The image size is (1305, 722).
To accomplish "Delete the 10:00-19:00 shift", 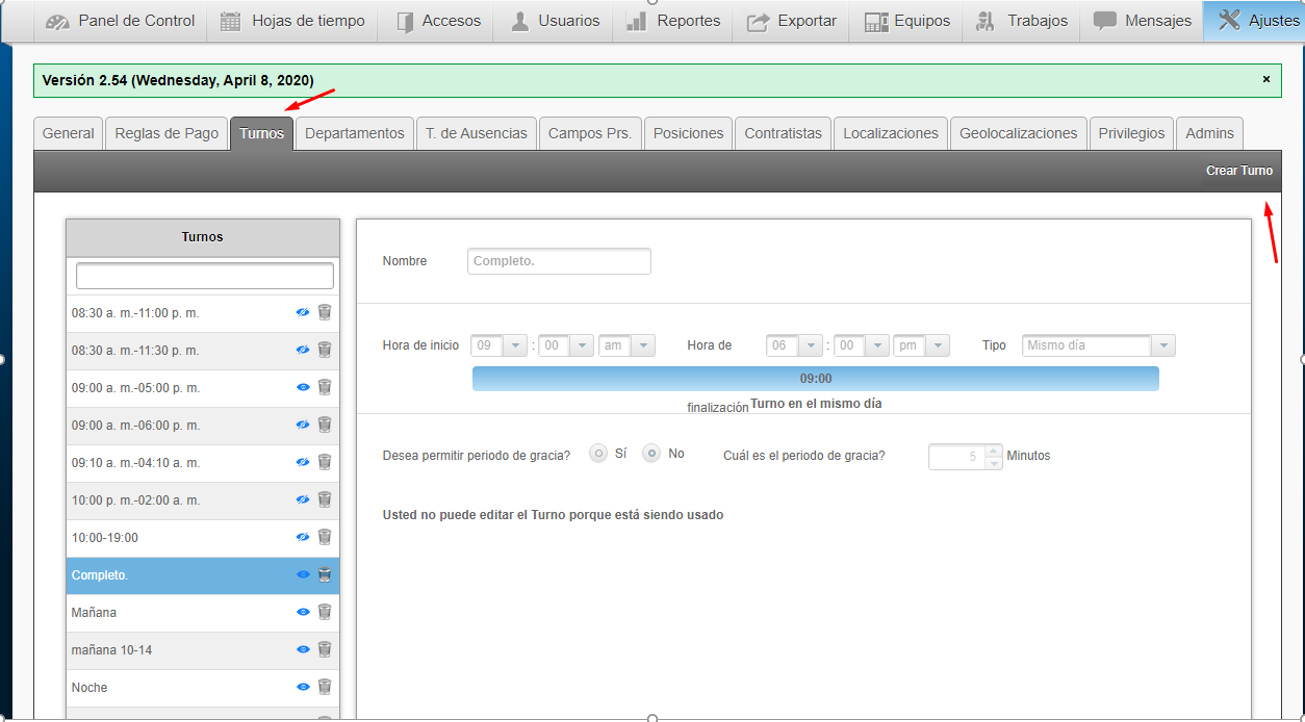I will [x=325, y=538].
